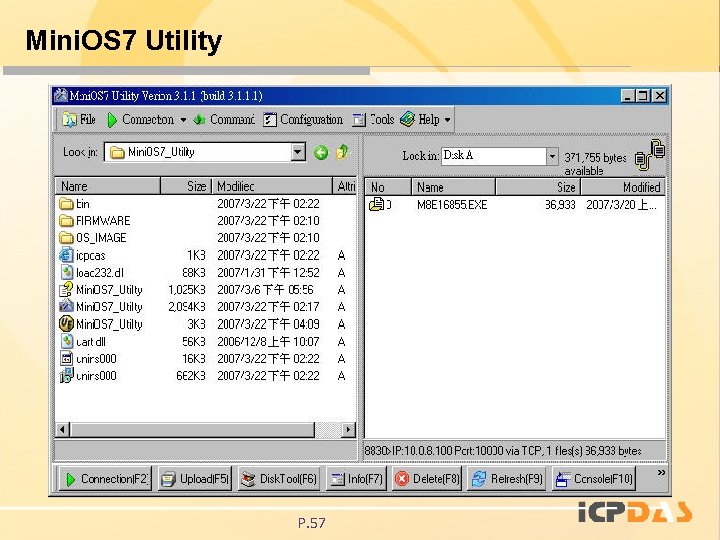Expand the Connection menu dropdown arrow

pos(183,120)
